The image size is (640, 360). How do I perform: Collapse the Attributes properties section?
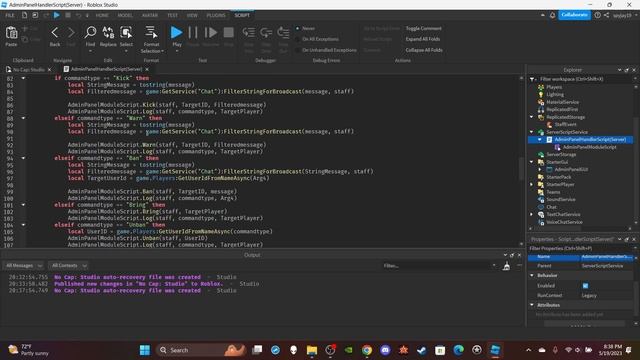[x=532, y=305]
